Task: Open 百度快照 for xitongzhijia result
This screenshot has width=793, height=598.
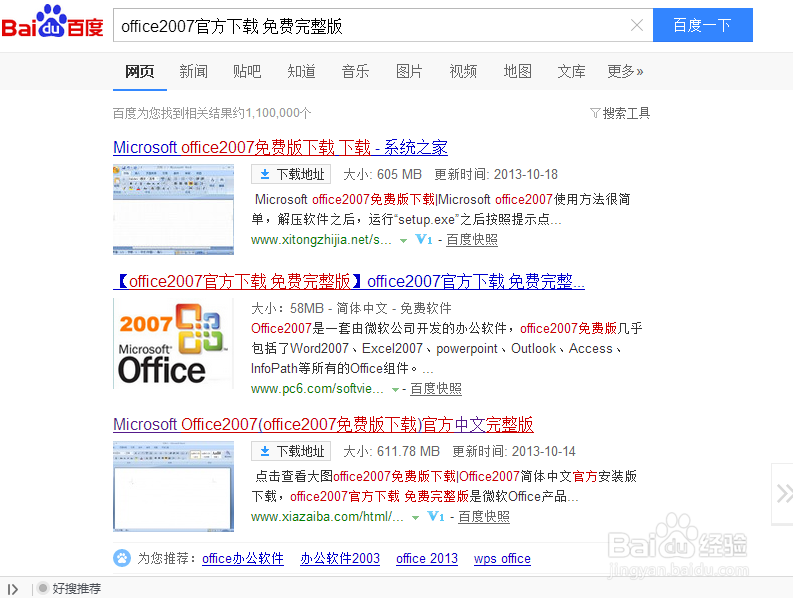Action: pyautogui.click(x=472, y=239)
